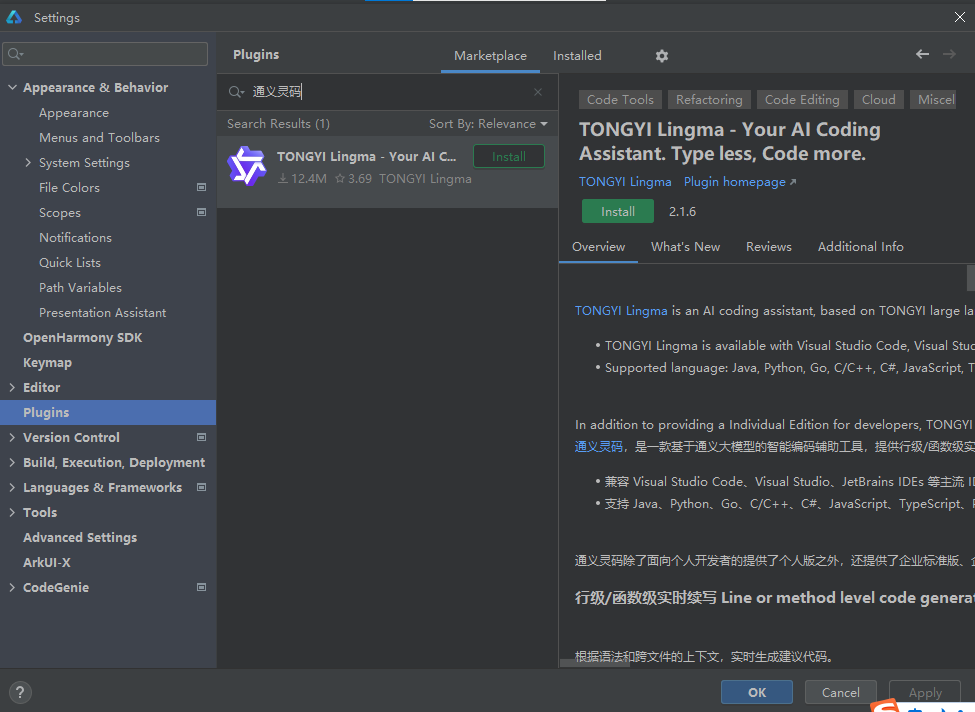This screenshot has height=712, width=975.
Task: Close the Settings dialog window
Action: click(959, 17)
